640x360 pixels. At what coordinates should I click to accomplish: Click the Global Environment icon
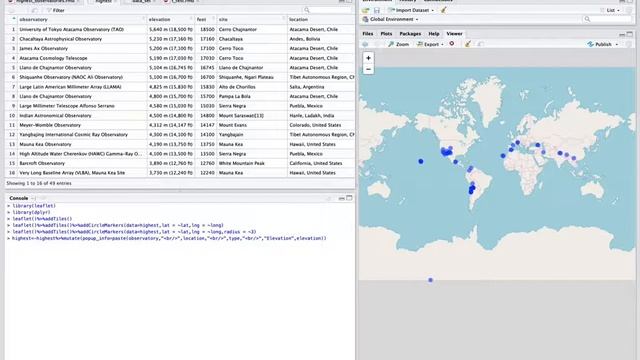pos(365,19)
